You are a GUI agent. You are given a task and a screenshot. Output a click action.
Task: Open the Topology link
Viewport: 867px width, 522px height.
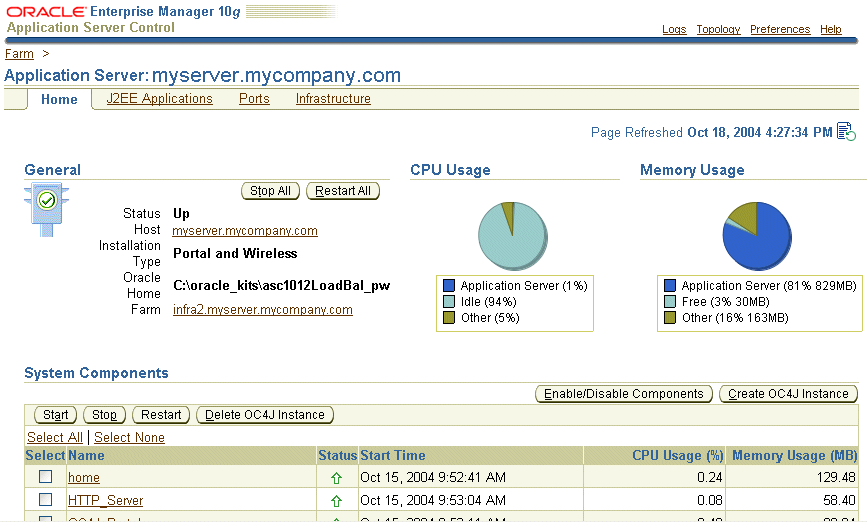pos(718,29)
